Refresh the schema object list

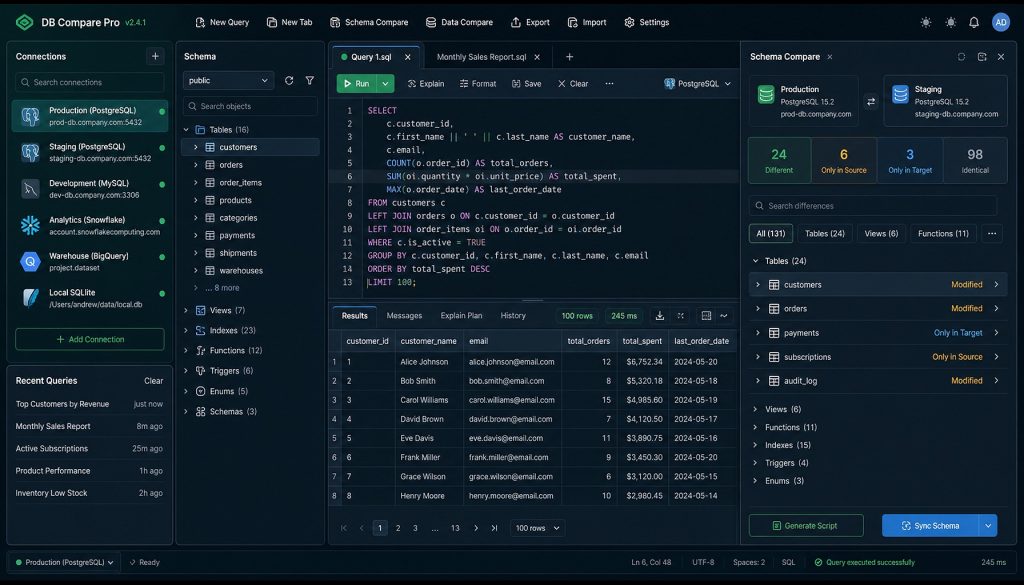coord(289,80)
